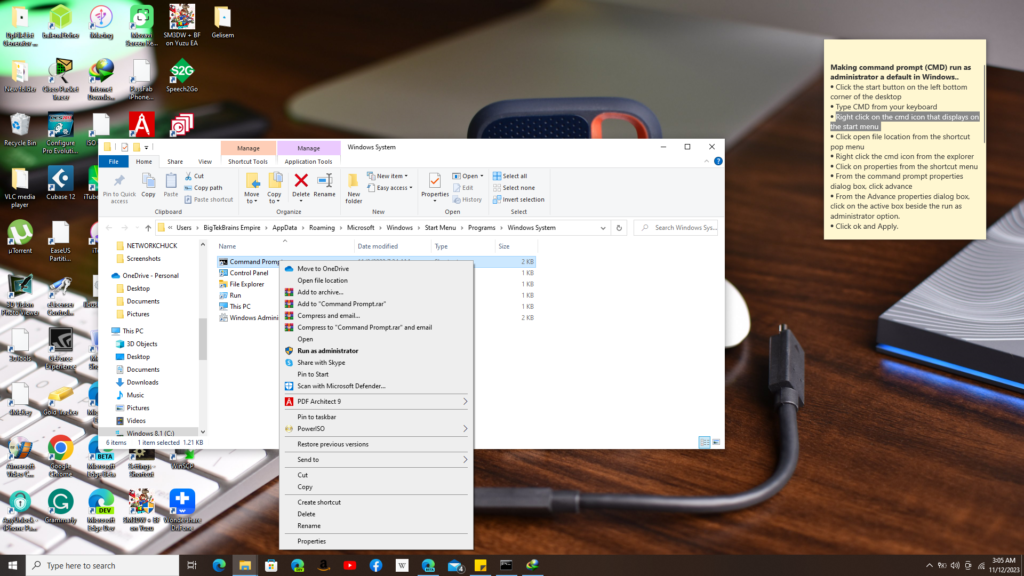Click the navigation pane scroll-down arrow
1024x576 pixels.
pyautogui.click(x=202, y=432)
